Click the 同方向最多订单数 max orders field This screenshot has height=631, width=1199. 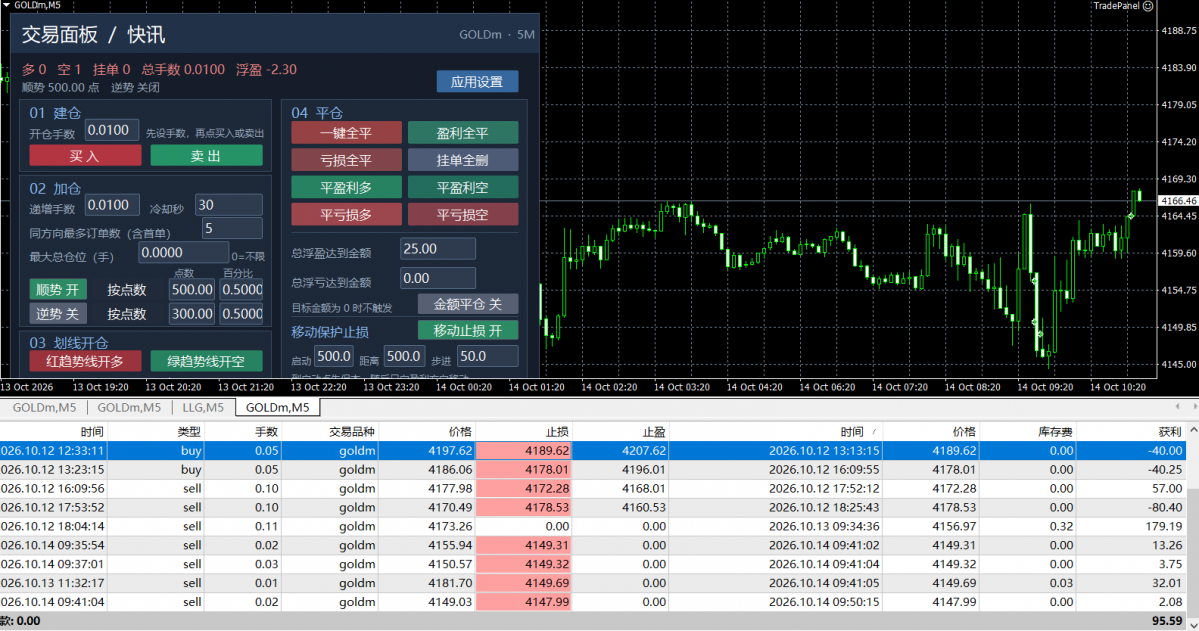click(232, 229)
